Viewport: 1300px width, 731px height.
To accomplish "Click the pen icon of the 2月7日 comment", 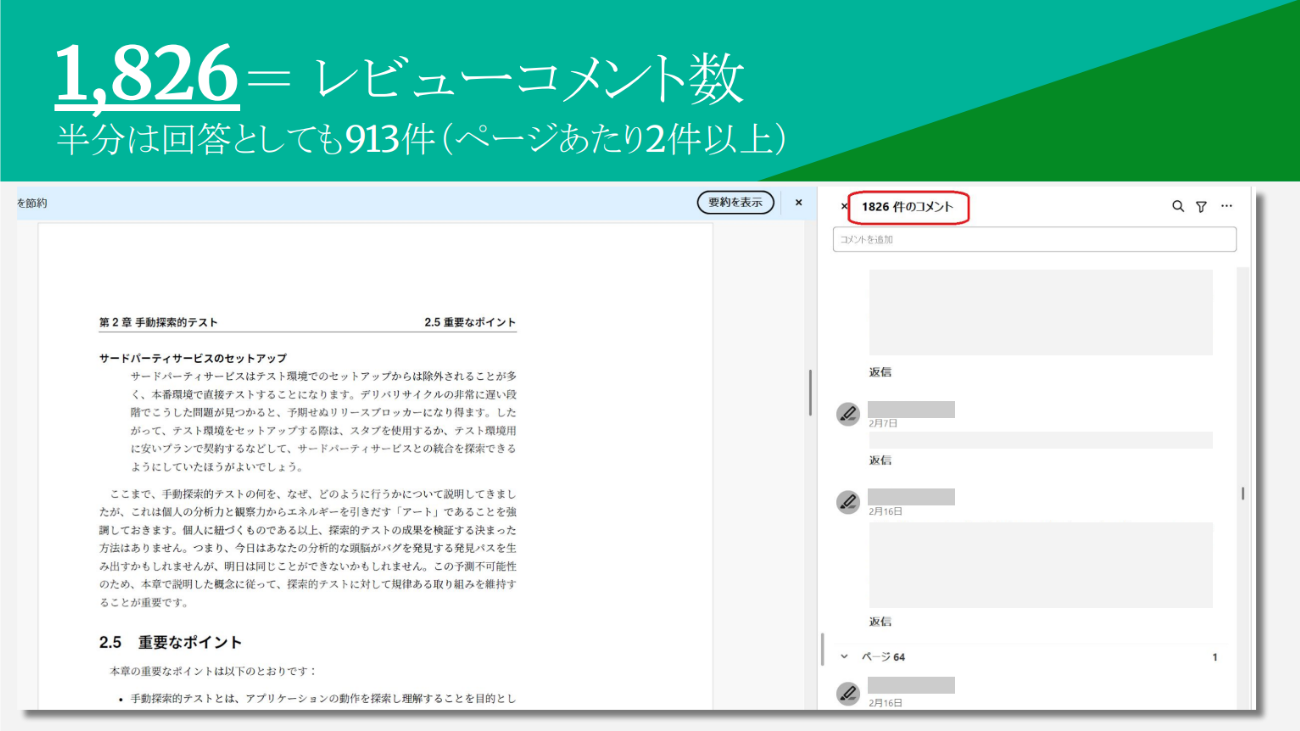I will pyautogui.click(x=848, y=414).
